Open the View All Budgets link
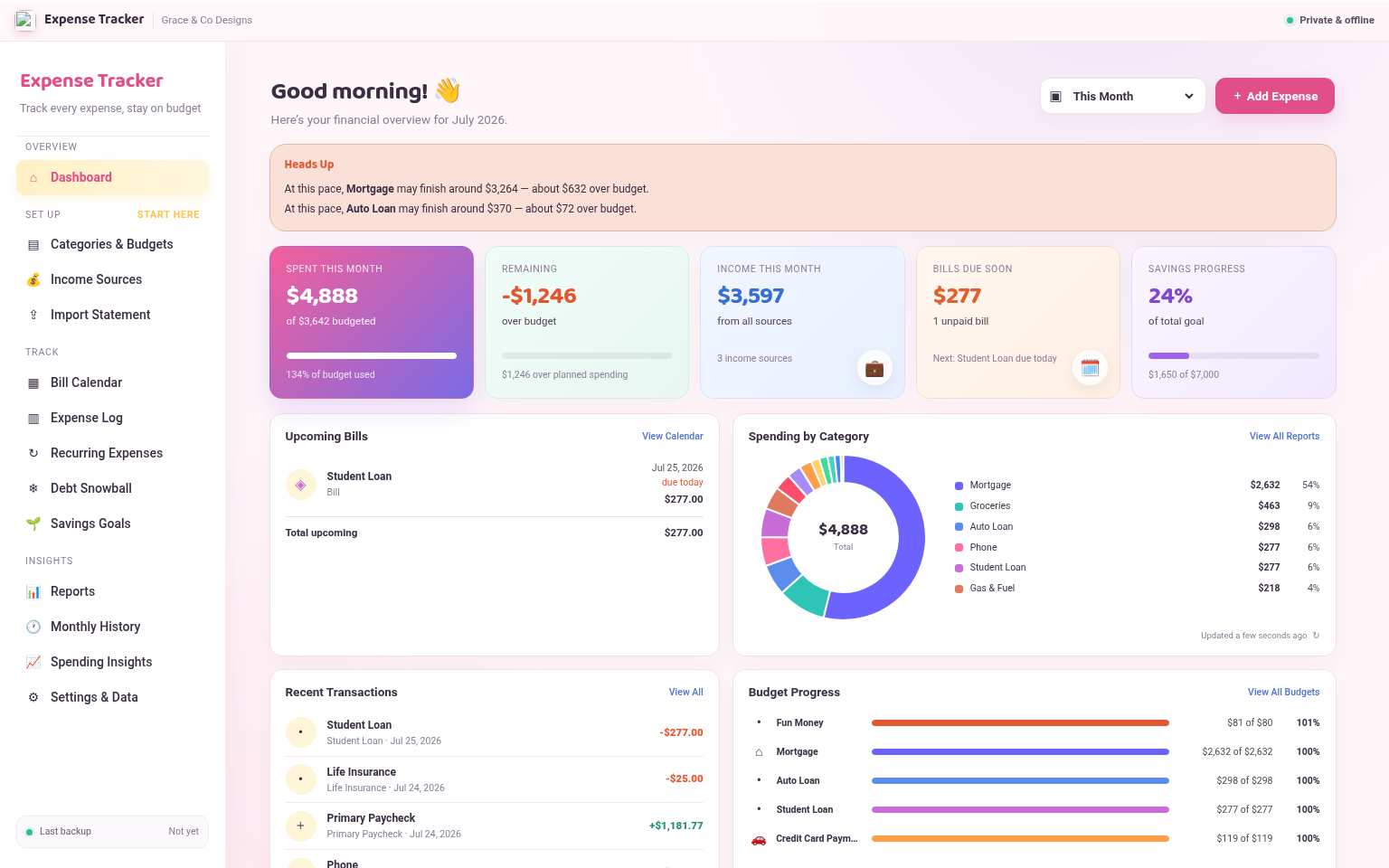This screenshot has height=868, width=1389. click(1283, 692)
